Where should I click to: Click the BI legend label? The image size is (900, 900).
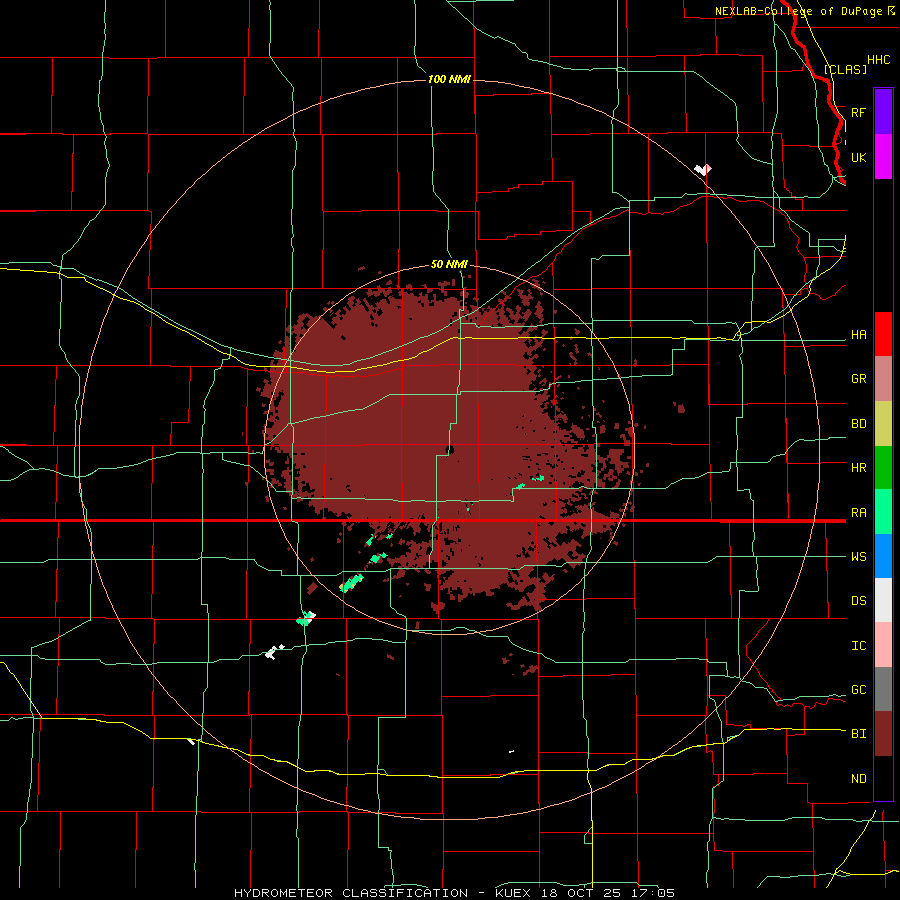click(x=858, y=734)
